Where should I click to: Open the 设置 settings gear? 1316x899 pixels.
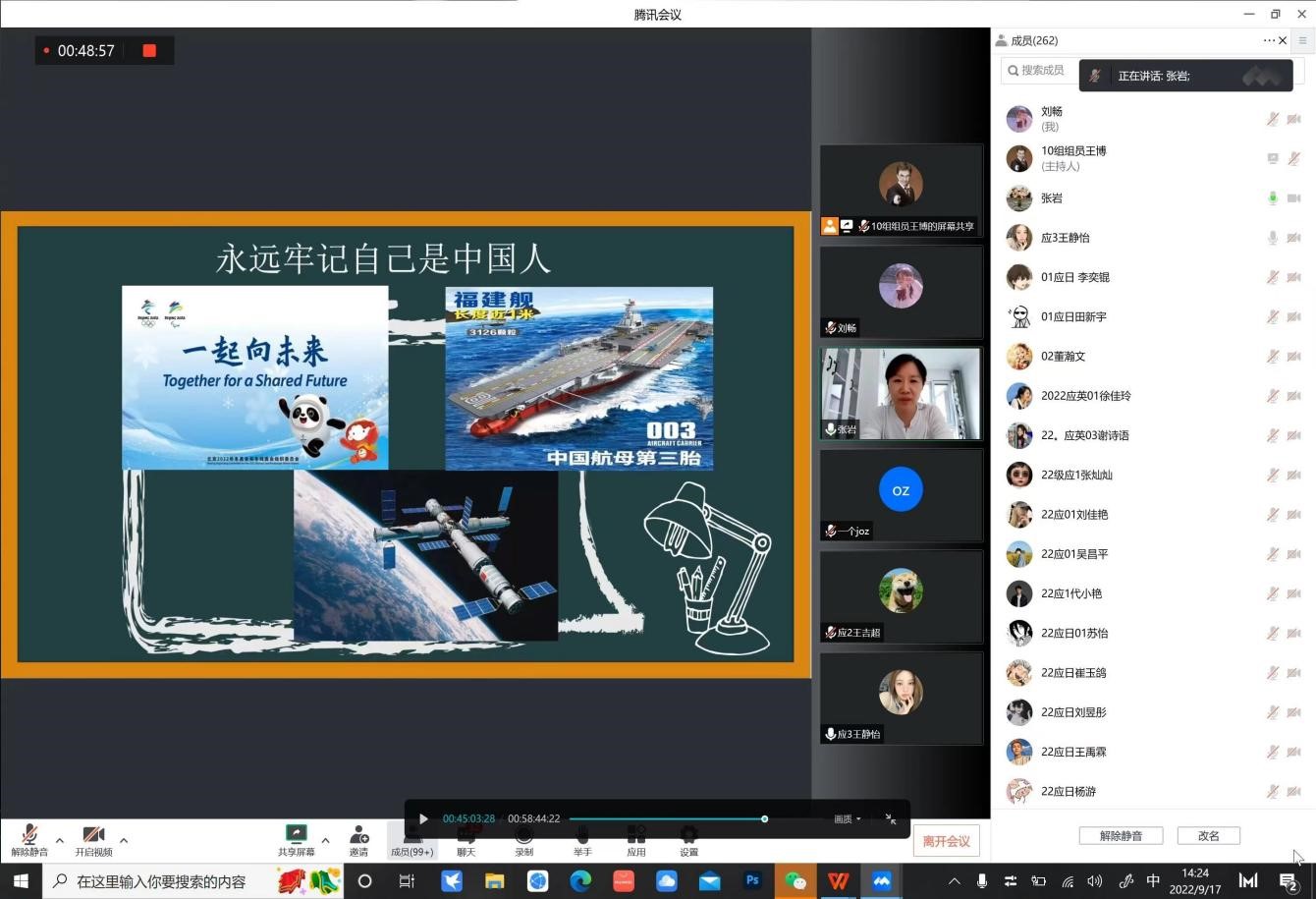click(688, 834)
